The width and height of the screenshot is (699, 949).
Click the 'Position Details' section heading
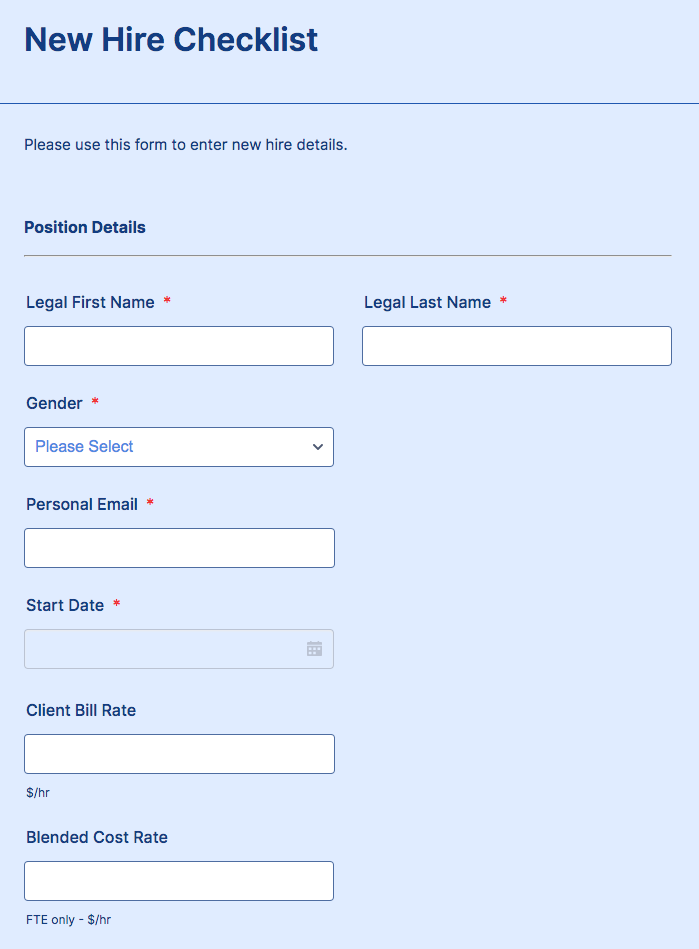coord(85,227)
